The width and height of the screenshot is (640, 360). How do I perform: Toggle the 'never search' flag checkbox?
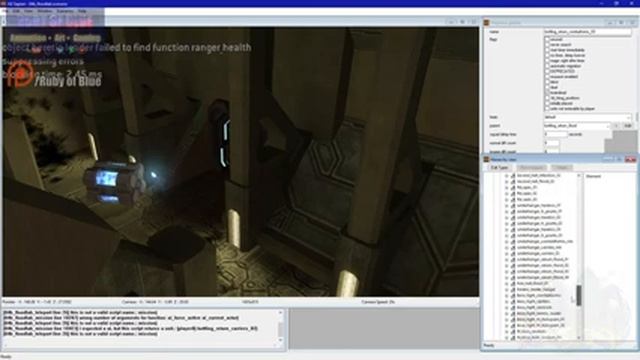click(547, 44)
